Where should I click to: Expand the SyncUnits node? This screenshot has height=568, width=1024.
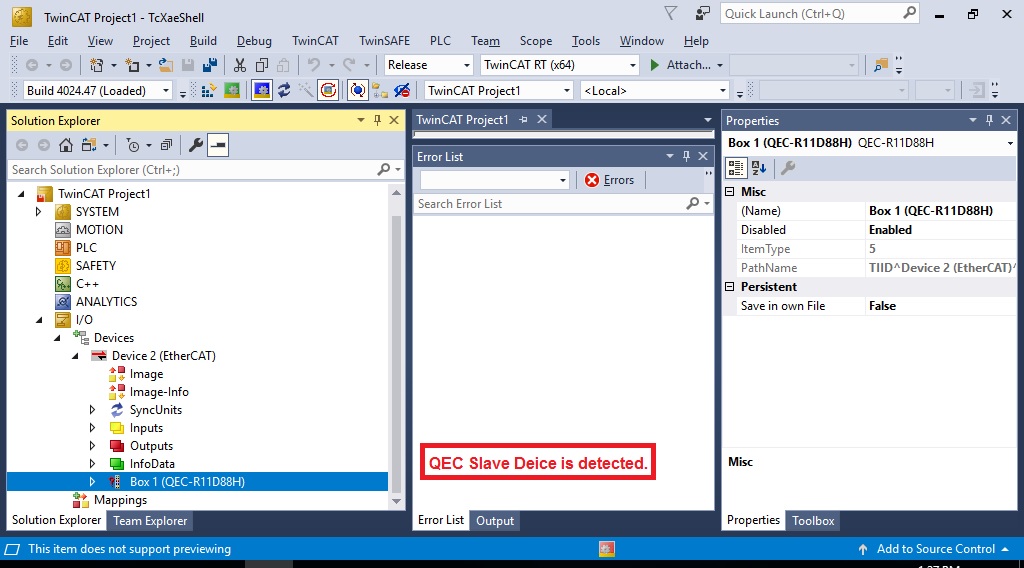click(x=92, y=410)
